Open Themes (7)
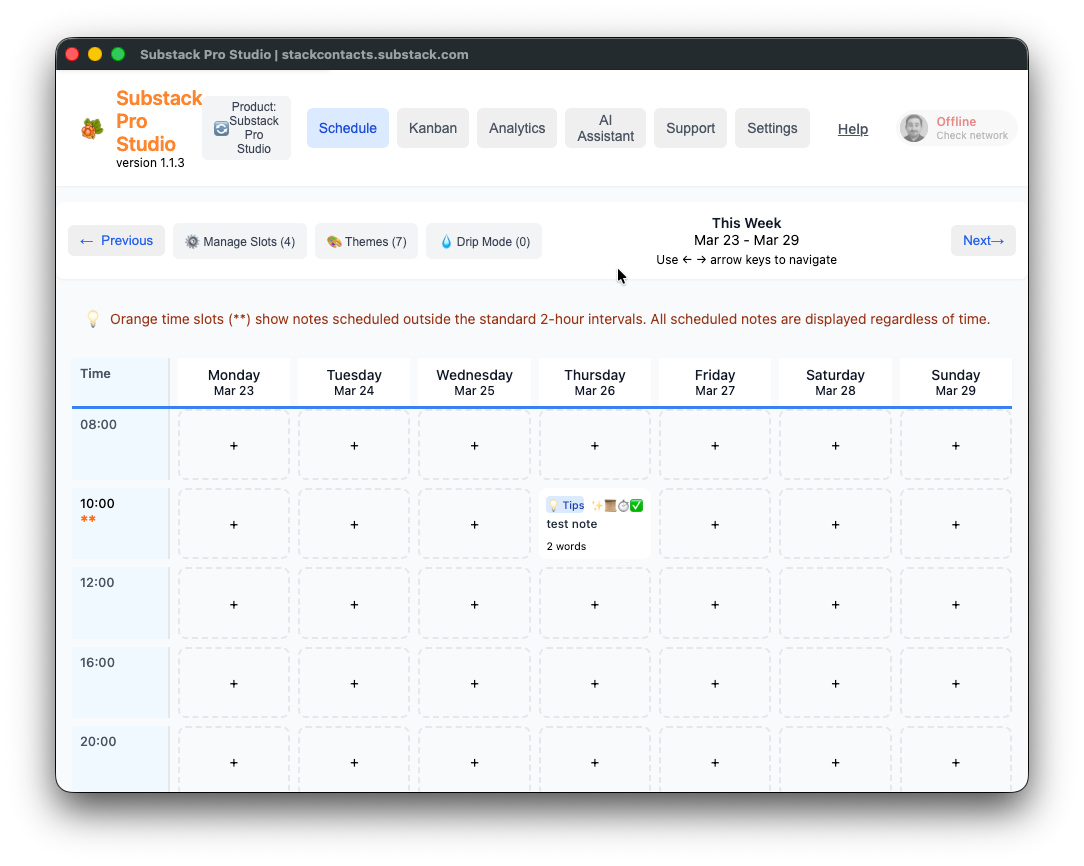The width and height of the screenshot is (1084, 866). (x=366, y=241)
